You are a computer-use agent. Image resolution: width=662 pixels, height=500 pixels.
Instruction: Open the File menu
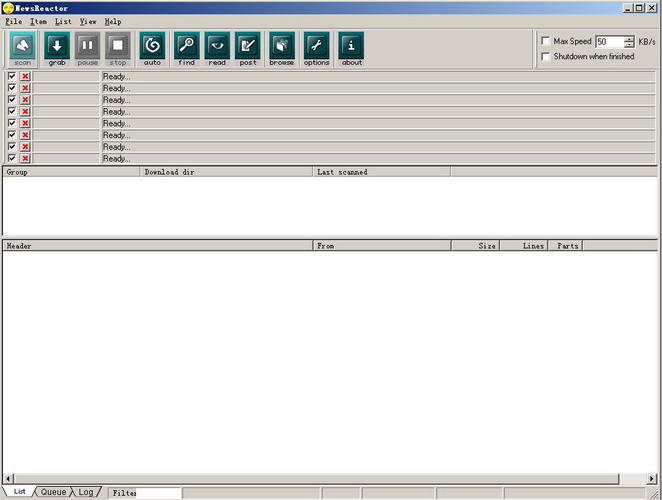pyautogui.click(x=14, y=22)
